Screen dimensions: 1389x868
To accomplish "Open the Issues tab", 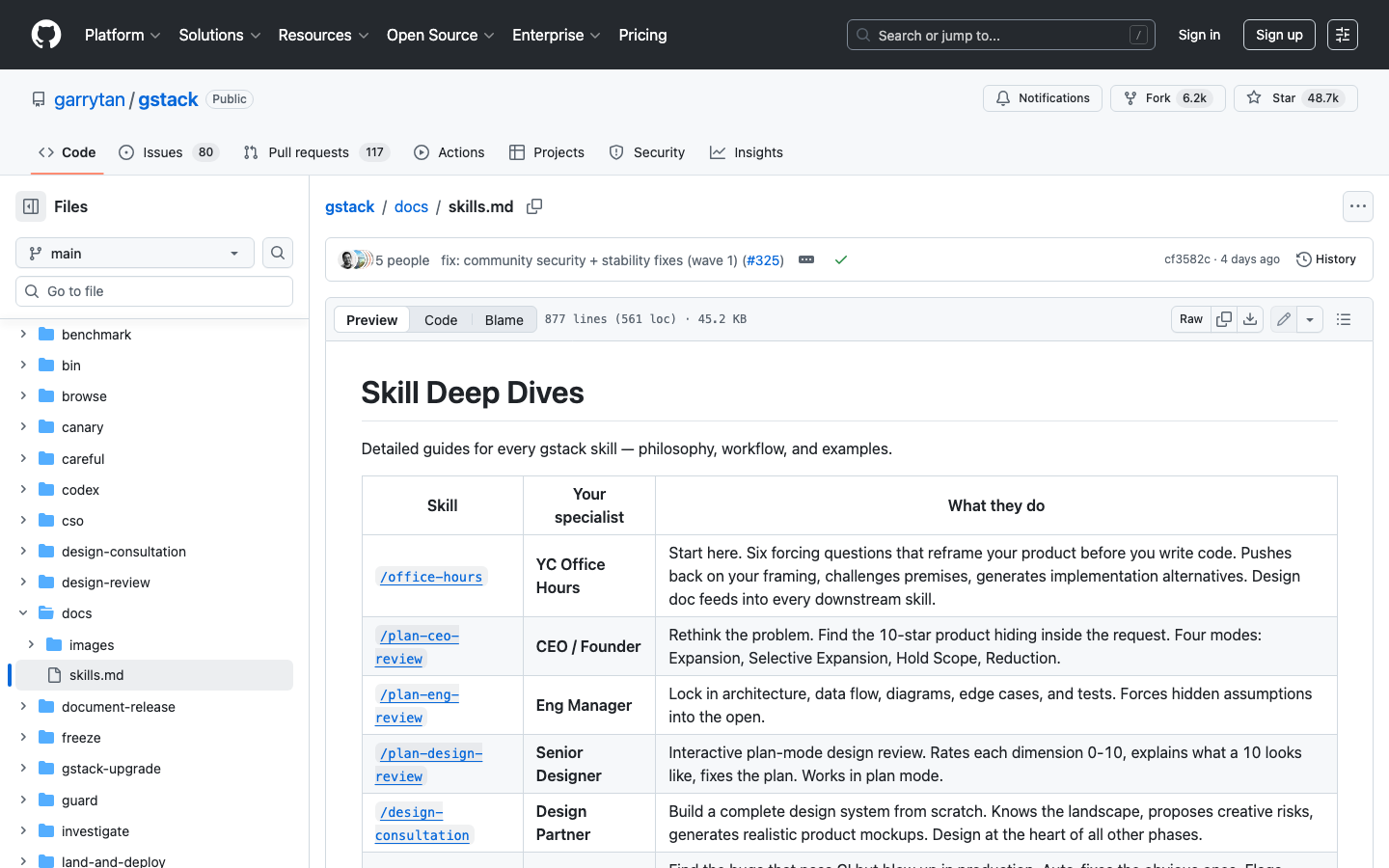I will [169, 152].
